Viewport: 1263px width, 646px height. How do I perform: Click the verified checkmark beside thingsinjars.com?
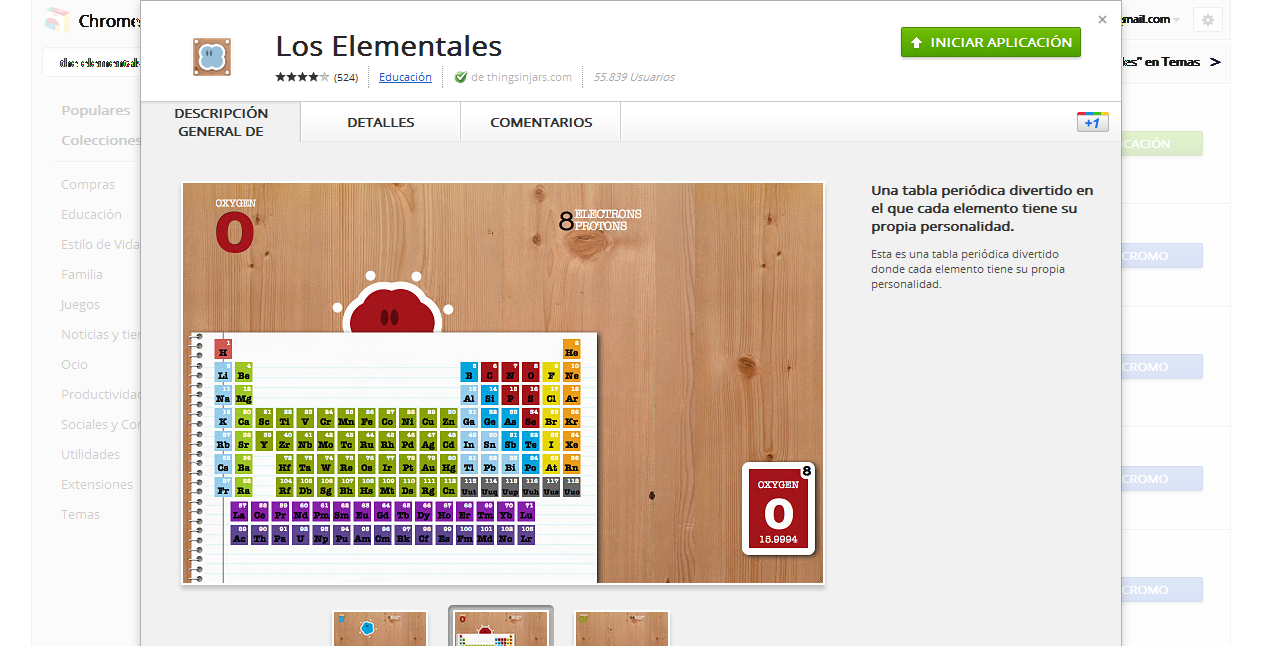461,77
